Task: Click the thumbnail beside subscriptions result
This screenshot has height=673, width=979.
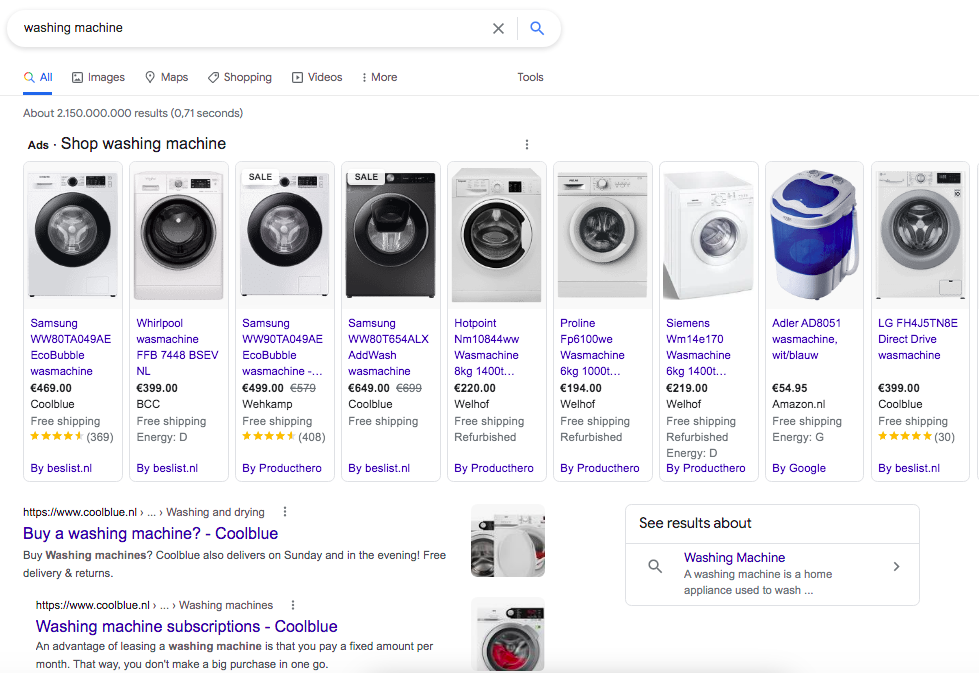Action: coord(508,634)
